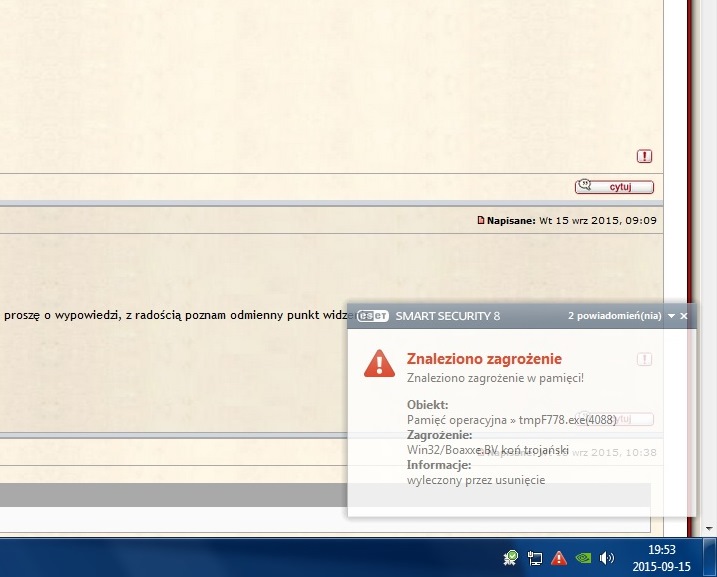Click the report post exclamation icon
The image size is (717, 577).
pyautogui.click(x=644, y=156)
